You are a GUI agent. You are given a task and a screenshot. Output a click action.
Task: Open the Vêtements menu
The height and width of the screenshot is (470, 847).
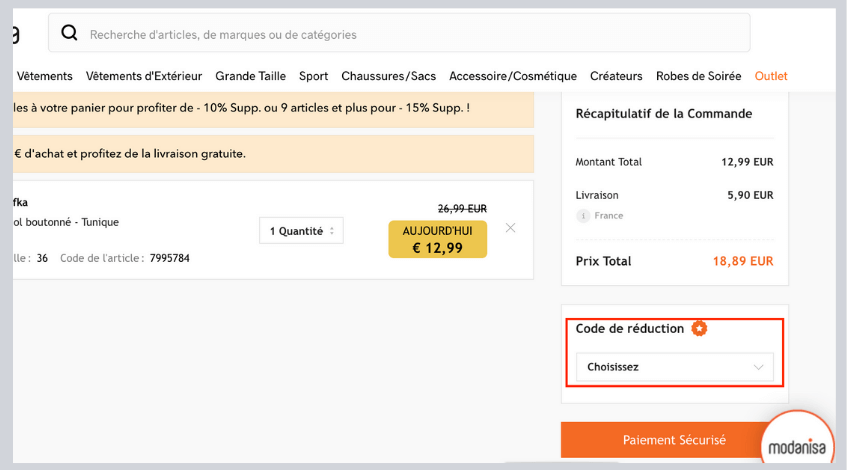45,76
